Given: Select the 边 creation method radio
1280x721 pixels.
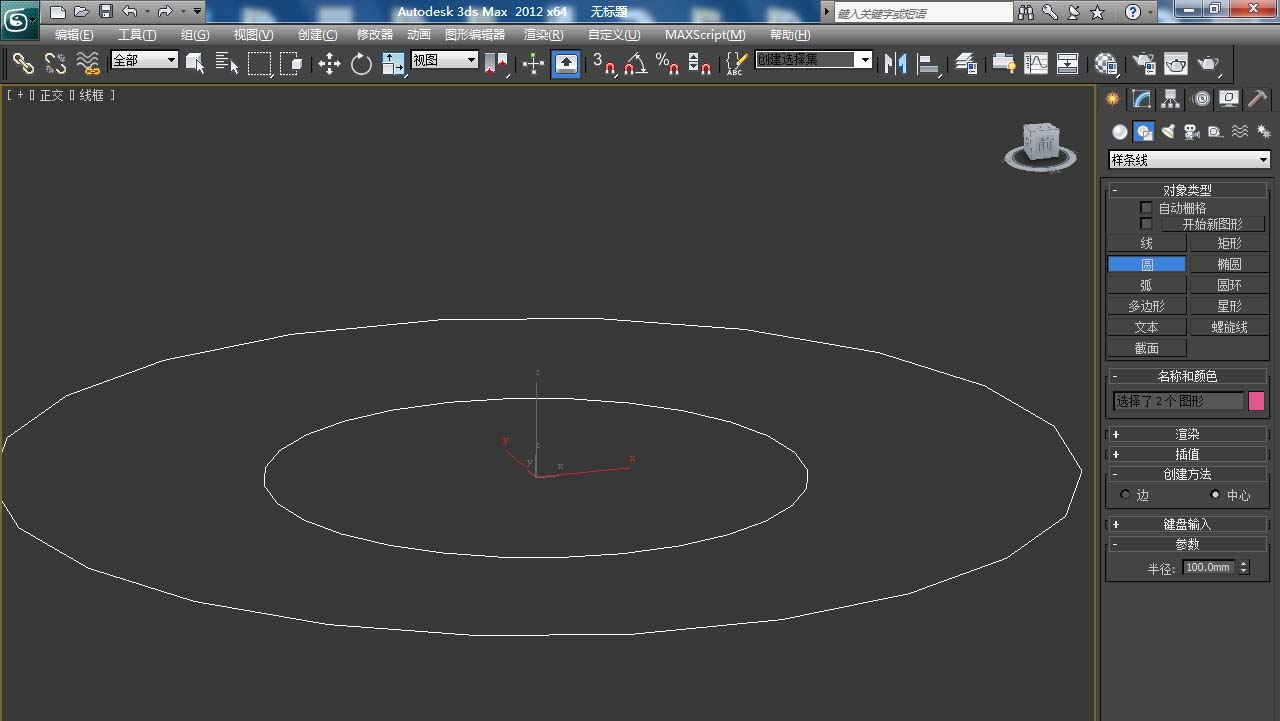Looking at the screenshot, I should [x=1126, y=495].
